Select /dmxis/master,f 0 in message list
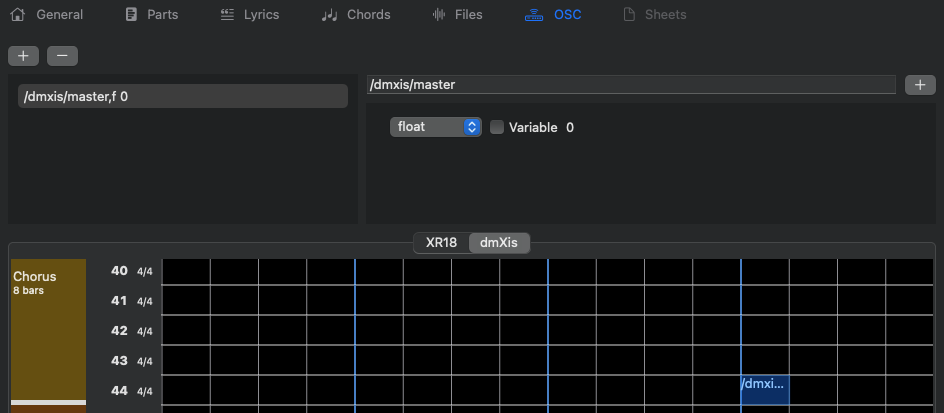This screenshot has height=413, width=944. tap(183, 96)
